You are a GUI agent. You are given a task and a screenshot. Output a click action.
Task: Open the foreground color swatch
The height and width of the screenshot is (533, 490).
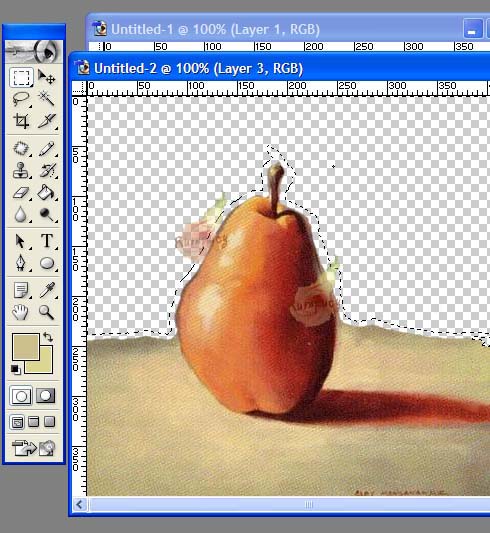(x=26, y=346)
